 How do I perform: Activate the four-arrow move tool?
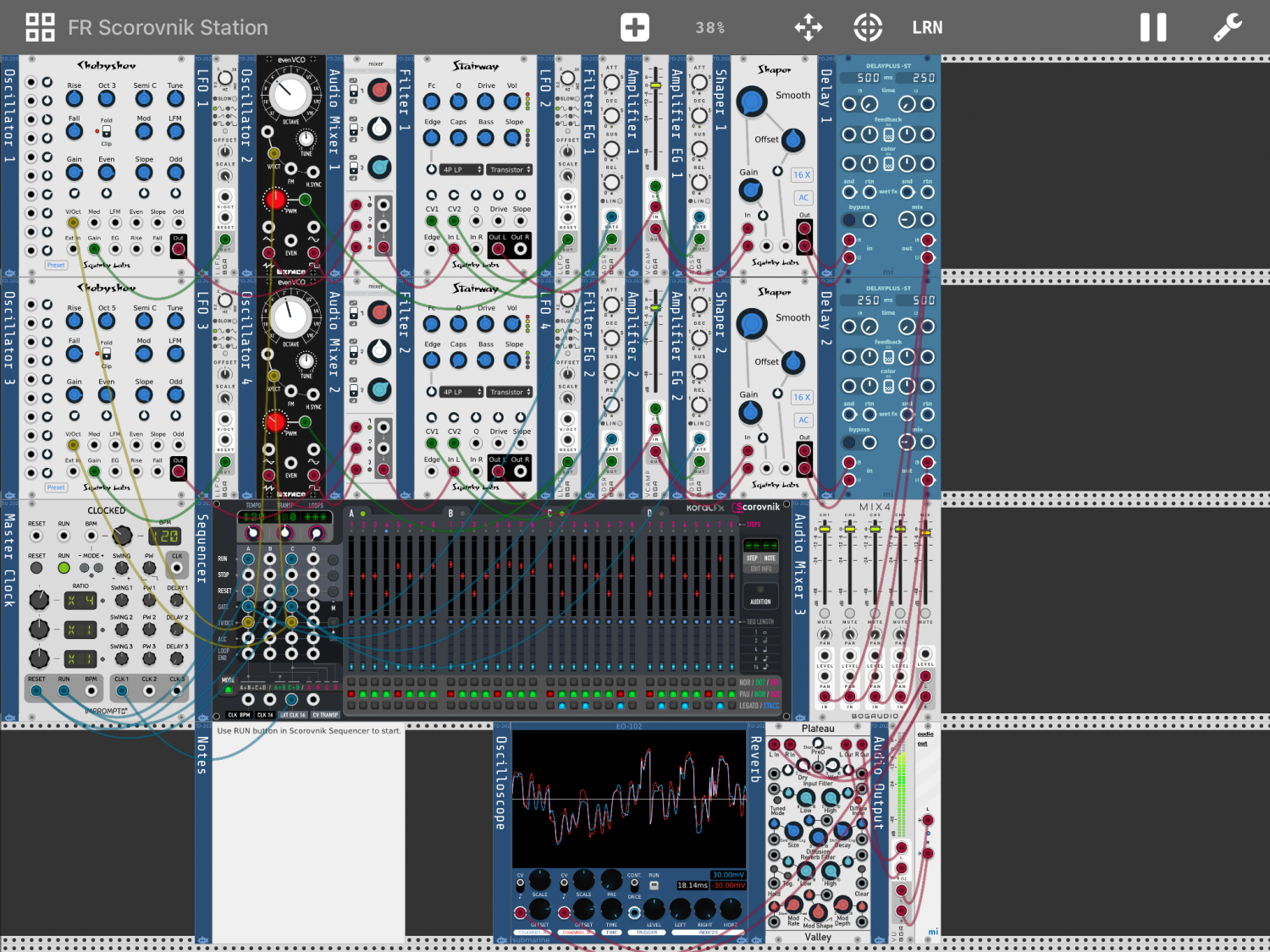click(809, 27)
